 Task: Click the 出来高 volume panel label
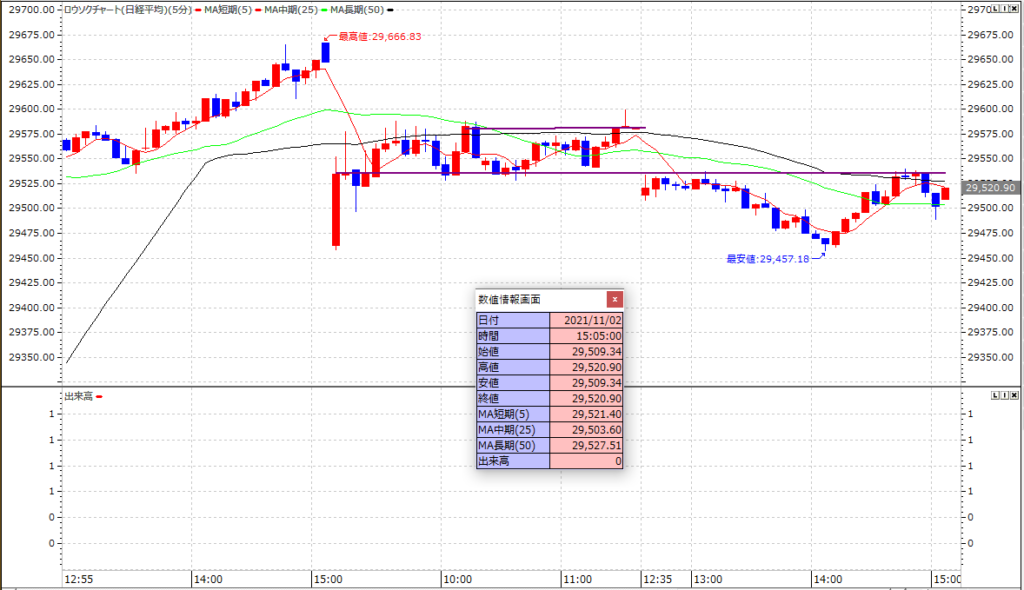(x=78, y=397)
